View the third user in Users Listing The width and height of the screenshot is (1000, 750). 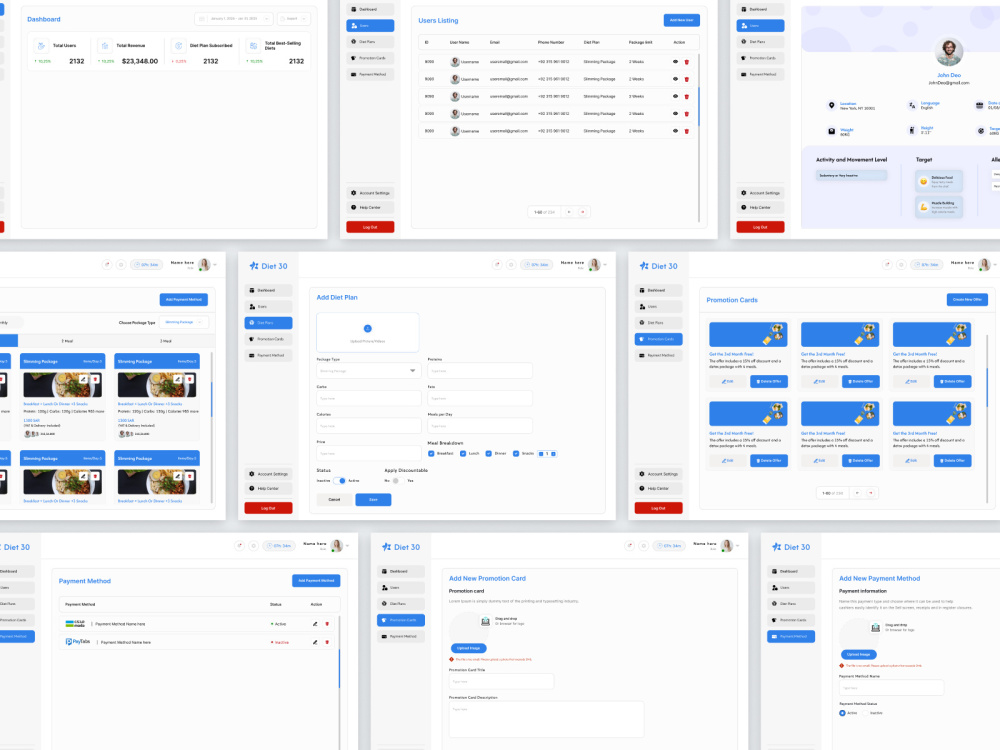click(675, 96)
